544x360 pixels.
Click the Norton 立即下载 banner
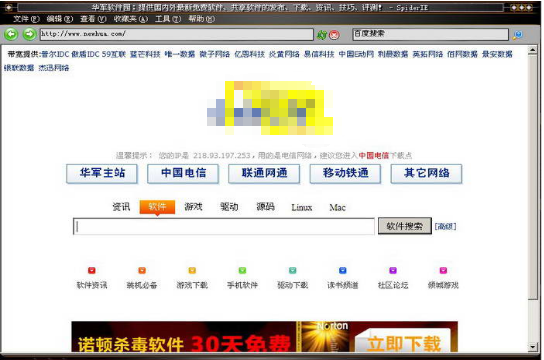pyautogui.click(x=403, y=342)
